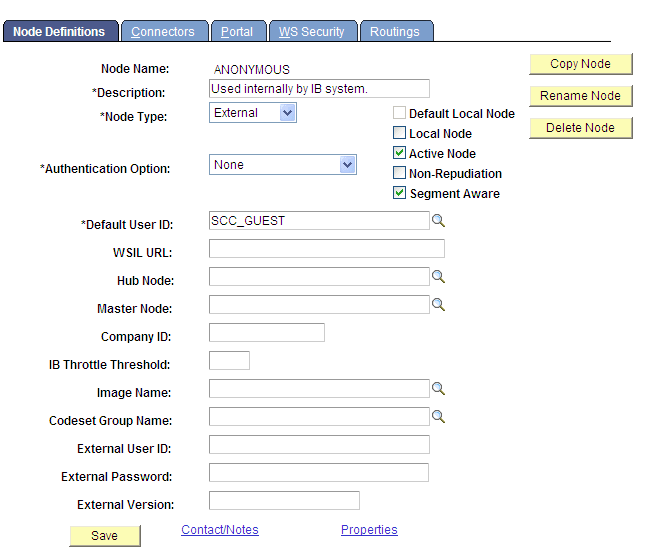Click into the Image Name field
Viewport: 654px width, 552px height.
coord(319,388)
